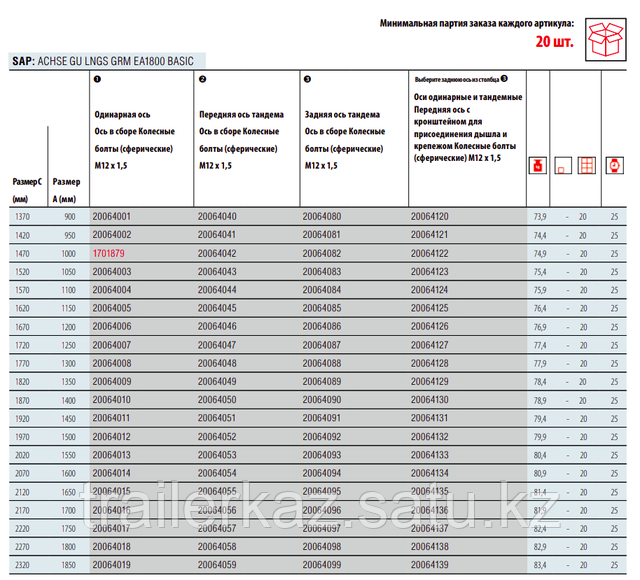The height and width of the screenshot is (580, 640).
Task: Select article number 20064089
Action: click(322, 382)
